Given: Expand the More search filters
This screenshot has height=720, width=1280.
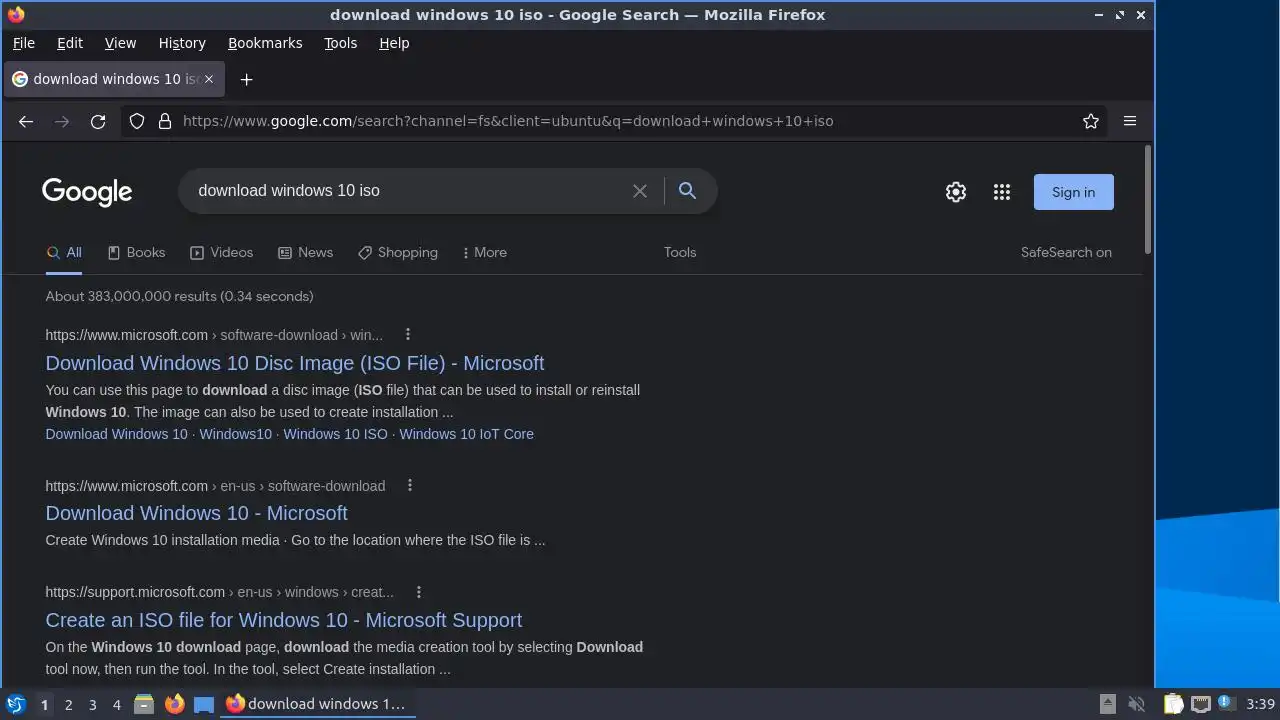Looking at the screenshot, I should click(x=484, y=252).
